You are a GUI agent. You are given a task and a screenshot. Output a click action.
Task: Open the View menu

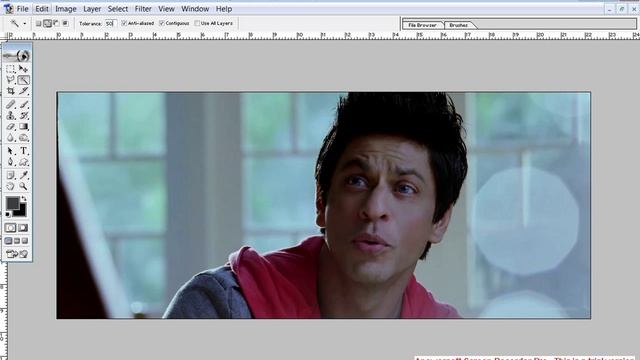point(167,9)
